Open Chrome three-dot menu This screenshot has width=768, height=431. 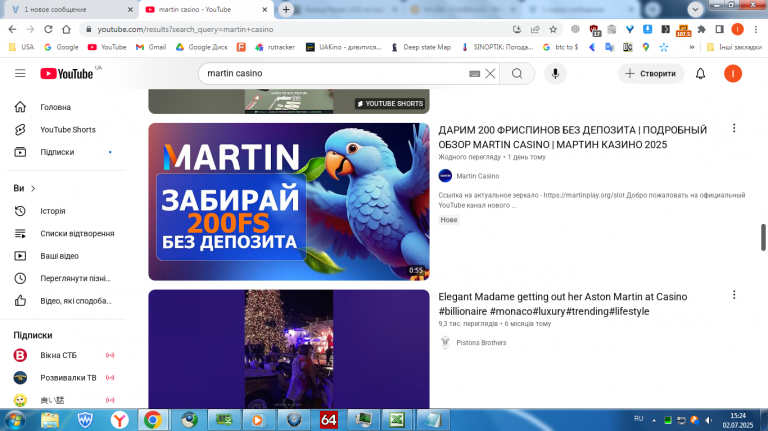756,29
